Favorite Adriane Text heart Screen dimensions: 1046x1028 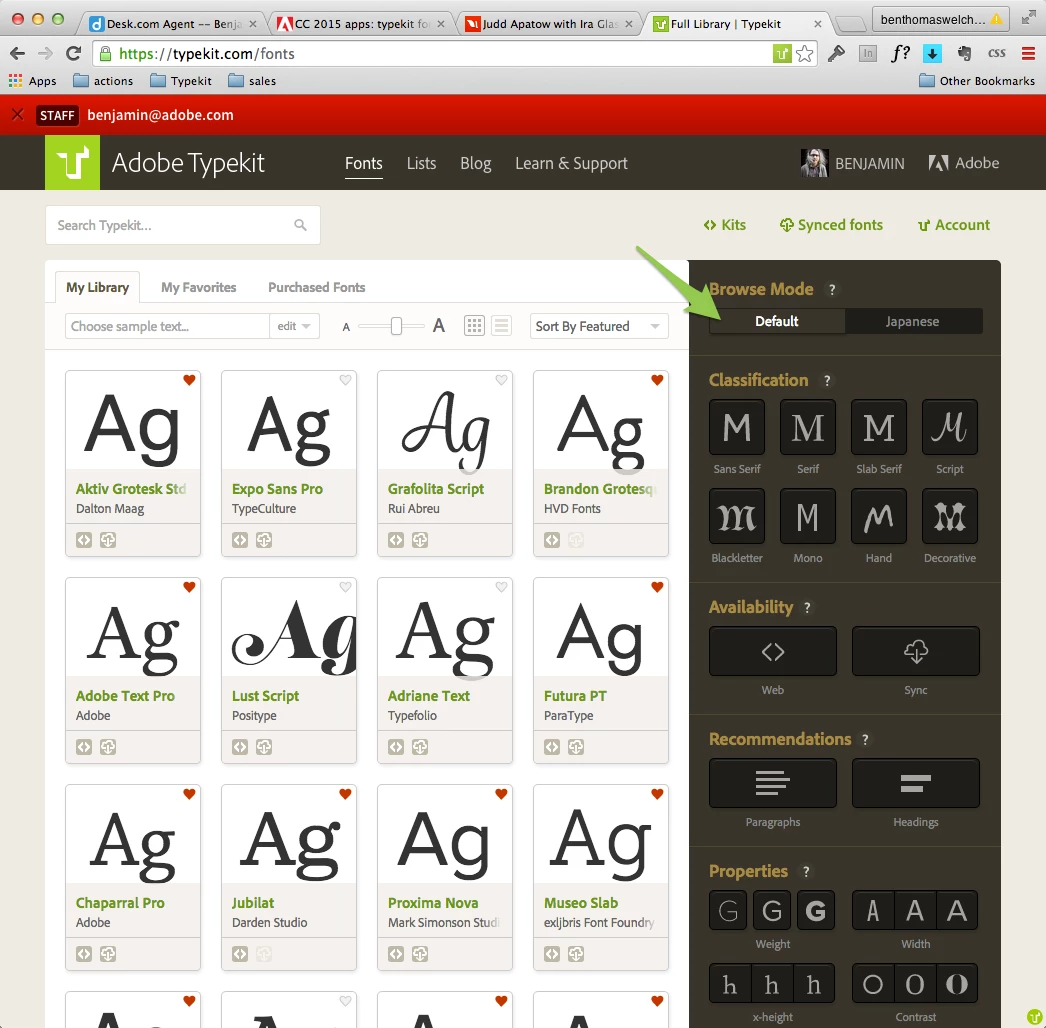502,586
